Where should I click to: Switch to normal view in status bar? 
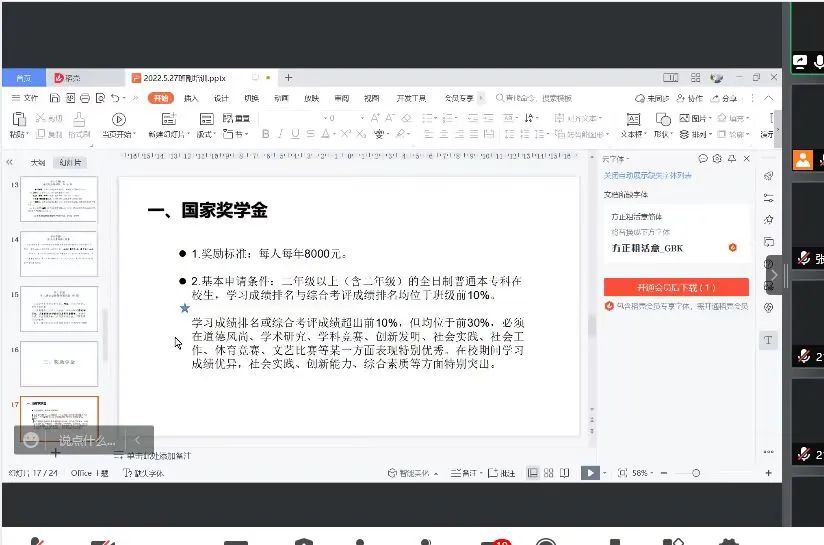tap(533, 473)
